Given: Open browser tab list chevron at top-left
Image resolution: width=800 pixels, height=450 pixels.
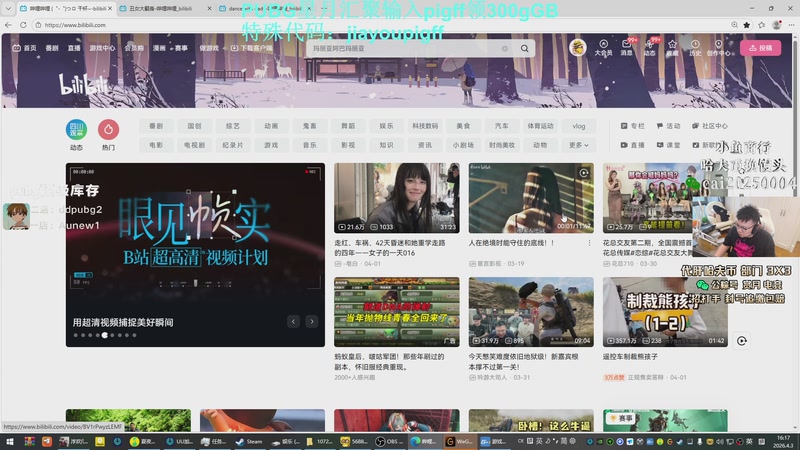Looking at the screenshot, I should click(x=8, y=9).
